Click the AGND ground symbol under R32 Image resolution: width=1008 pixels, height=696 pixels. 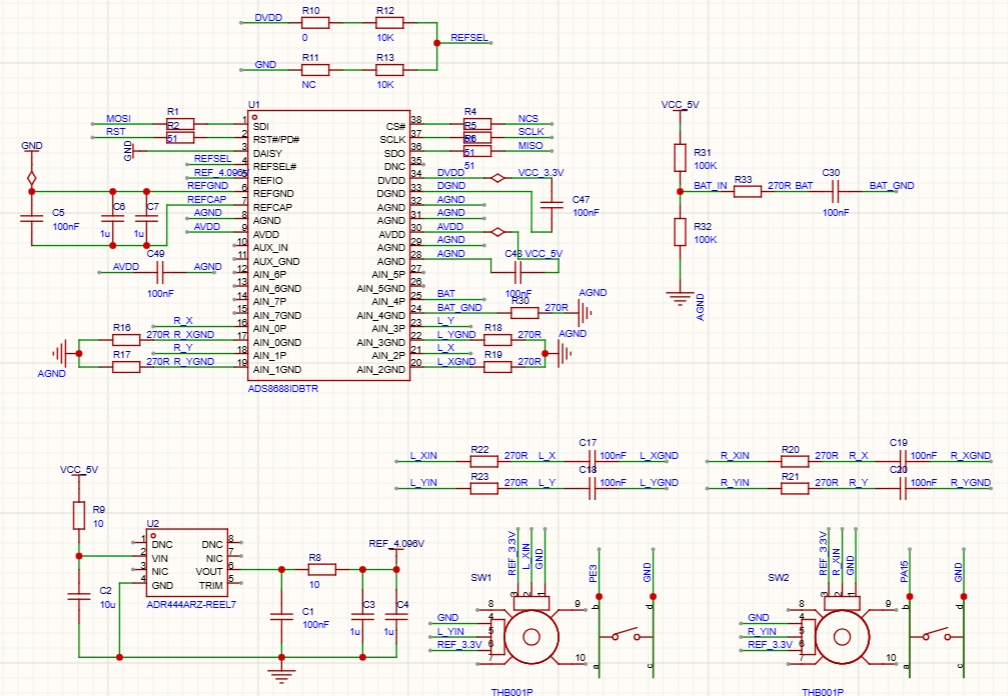click(x=680, y=294)
